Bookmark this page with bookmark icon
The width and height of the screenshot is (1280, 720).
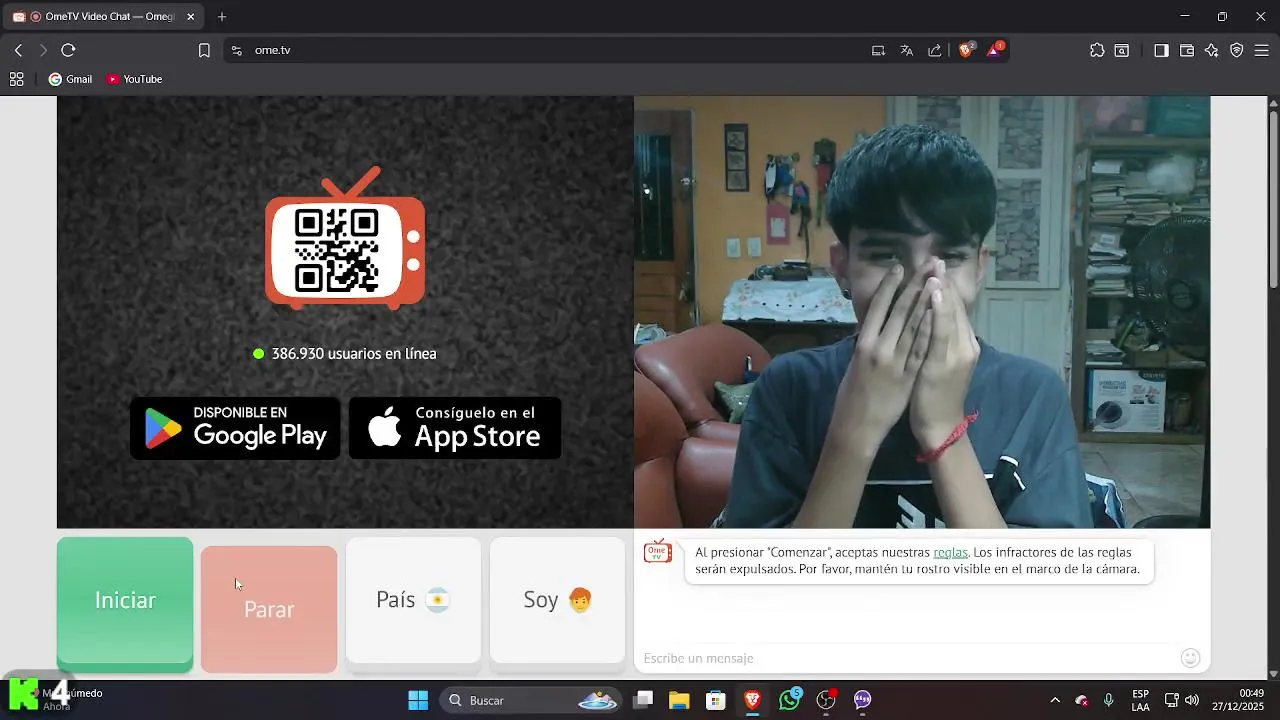tap(204, 50)
